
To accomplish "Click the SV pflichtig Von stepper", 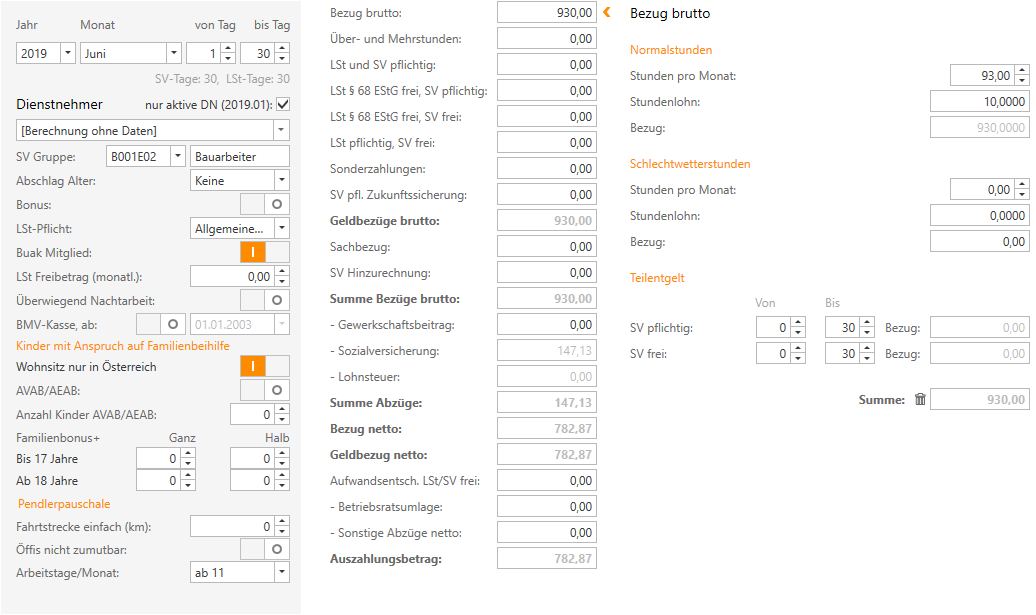I will coord(798,327).
